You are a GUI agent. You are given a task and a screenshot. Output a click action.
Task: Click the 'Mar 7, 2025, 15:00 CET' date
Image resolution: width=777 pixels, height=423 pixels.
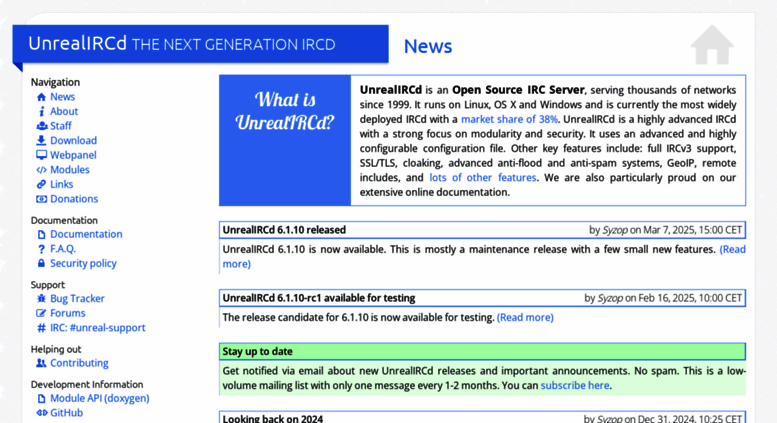692,230
